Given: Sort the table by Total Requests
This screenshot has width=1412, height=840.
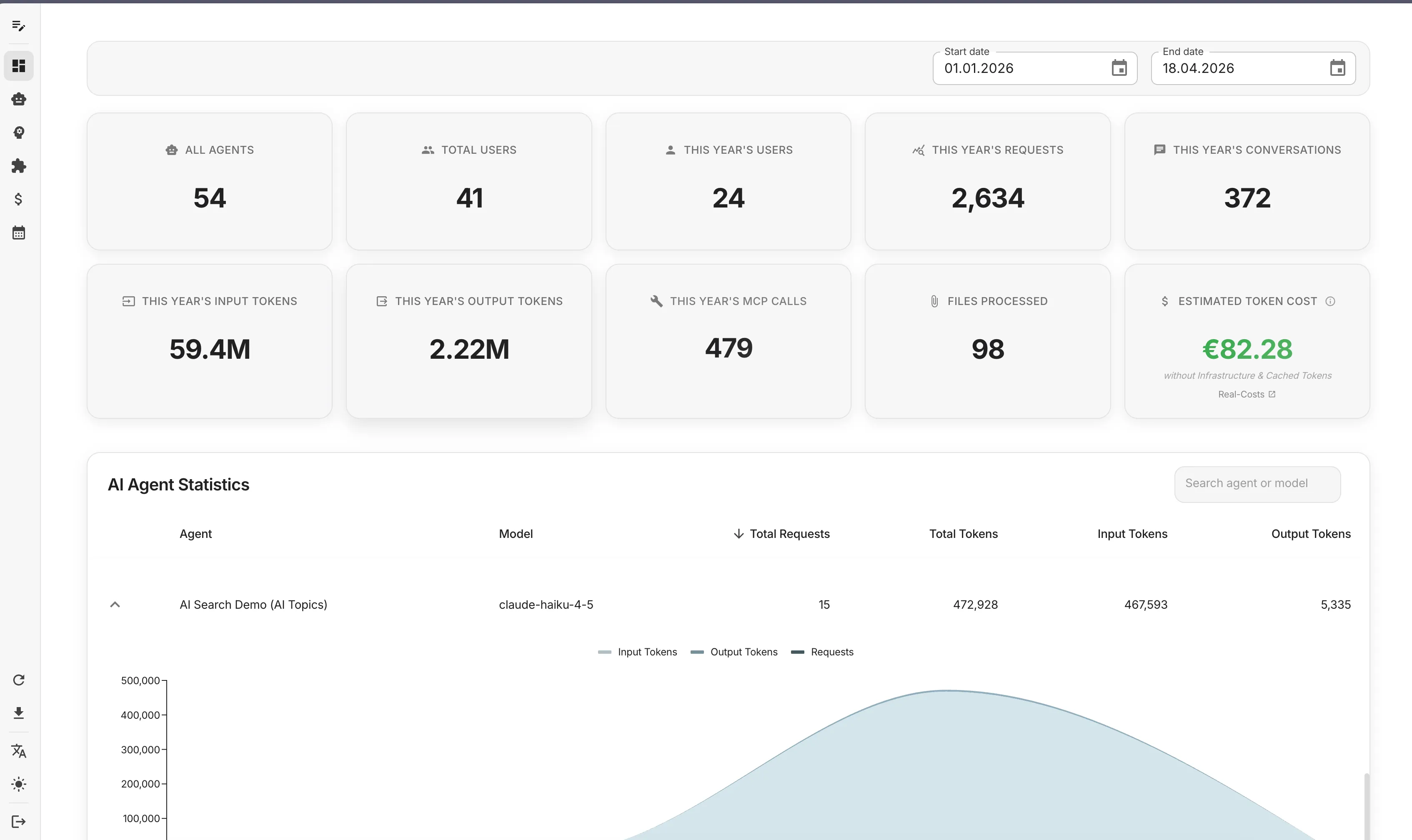Looking at the screenshot, I should (x=789, y=533).
